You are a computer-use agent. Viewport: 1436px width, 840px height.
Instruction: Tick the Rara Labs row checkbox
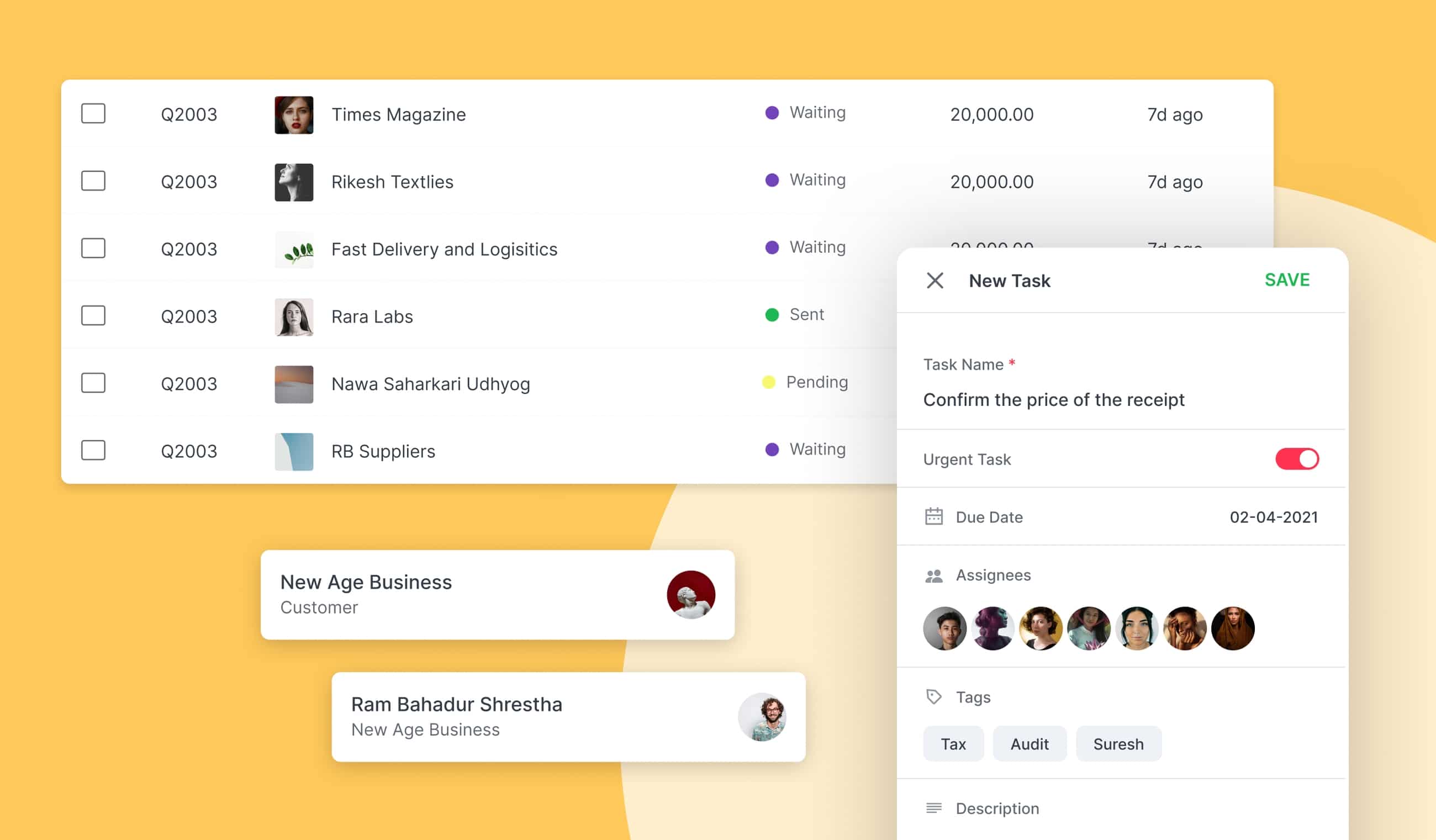(93, 315)
